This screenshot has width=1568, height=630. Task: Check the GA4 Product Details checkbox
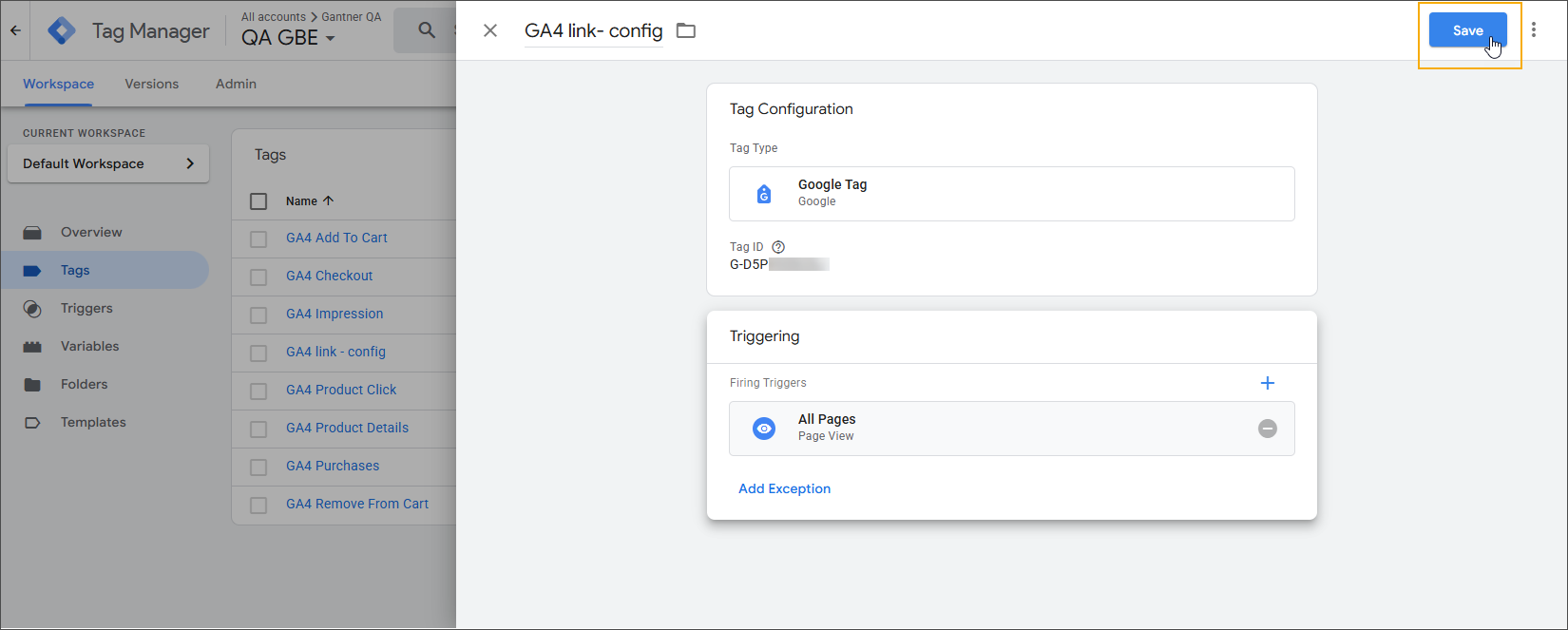coord(258,430)
